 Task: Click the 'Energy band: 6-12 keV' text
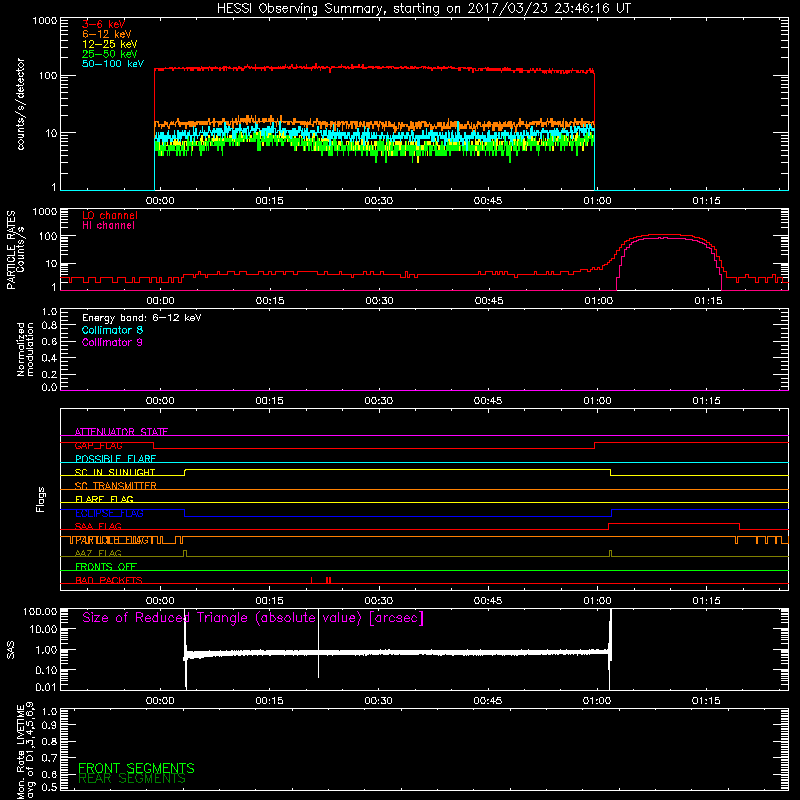point(141,318)
